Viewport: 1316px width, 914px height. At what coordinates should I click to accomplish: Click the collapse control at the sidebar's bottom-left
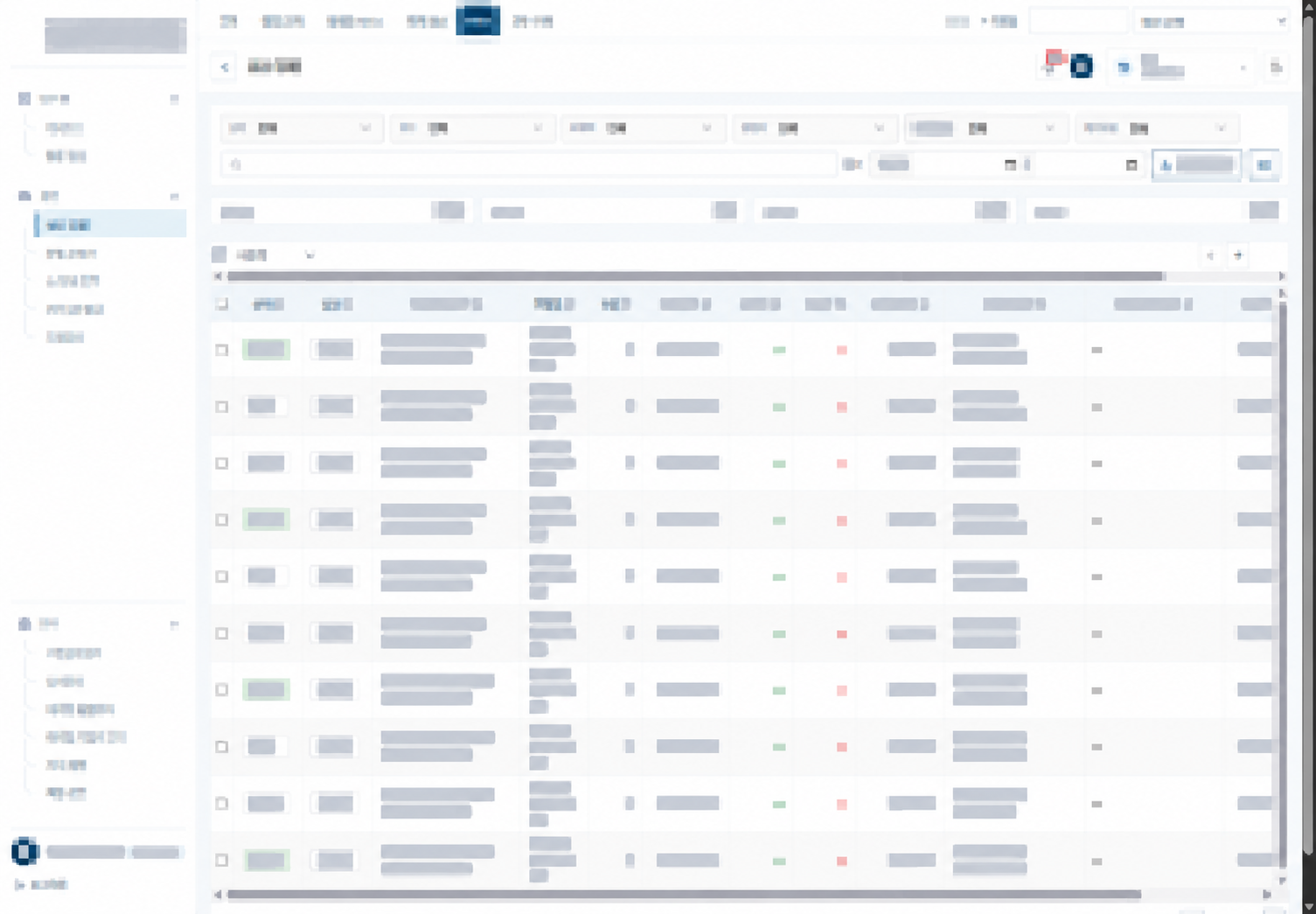[x=41, y=885]
